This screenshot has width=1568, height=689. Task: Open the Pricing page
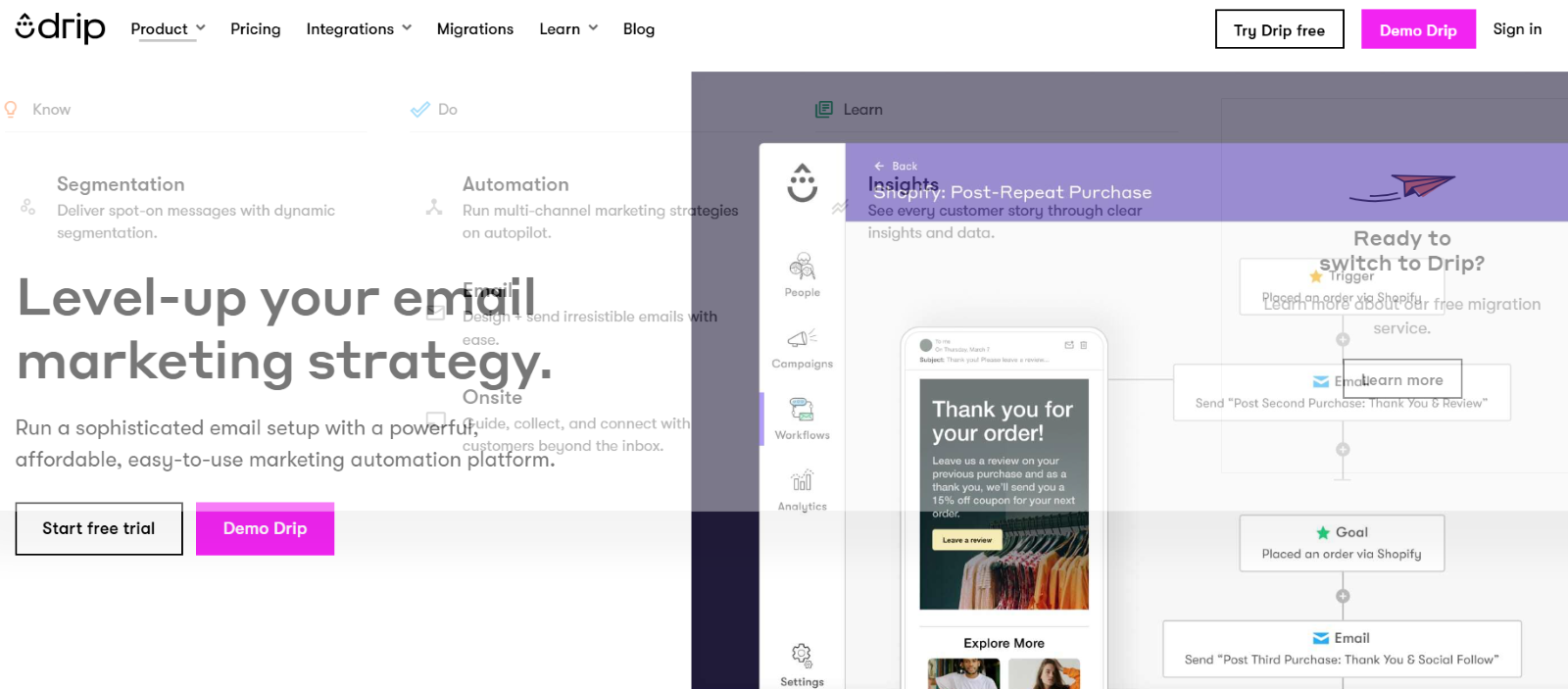coord(255,29)
